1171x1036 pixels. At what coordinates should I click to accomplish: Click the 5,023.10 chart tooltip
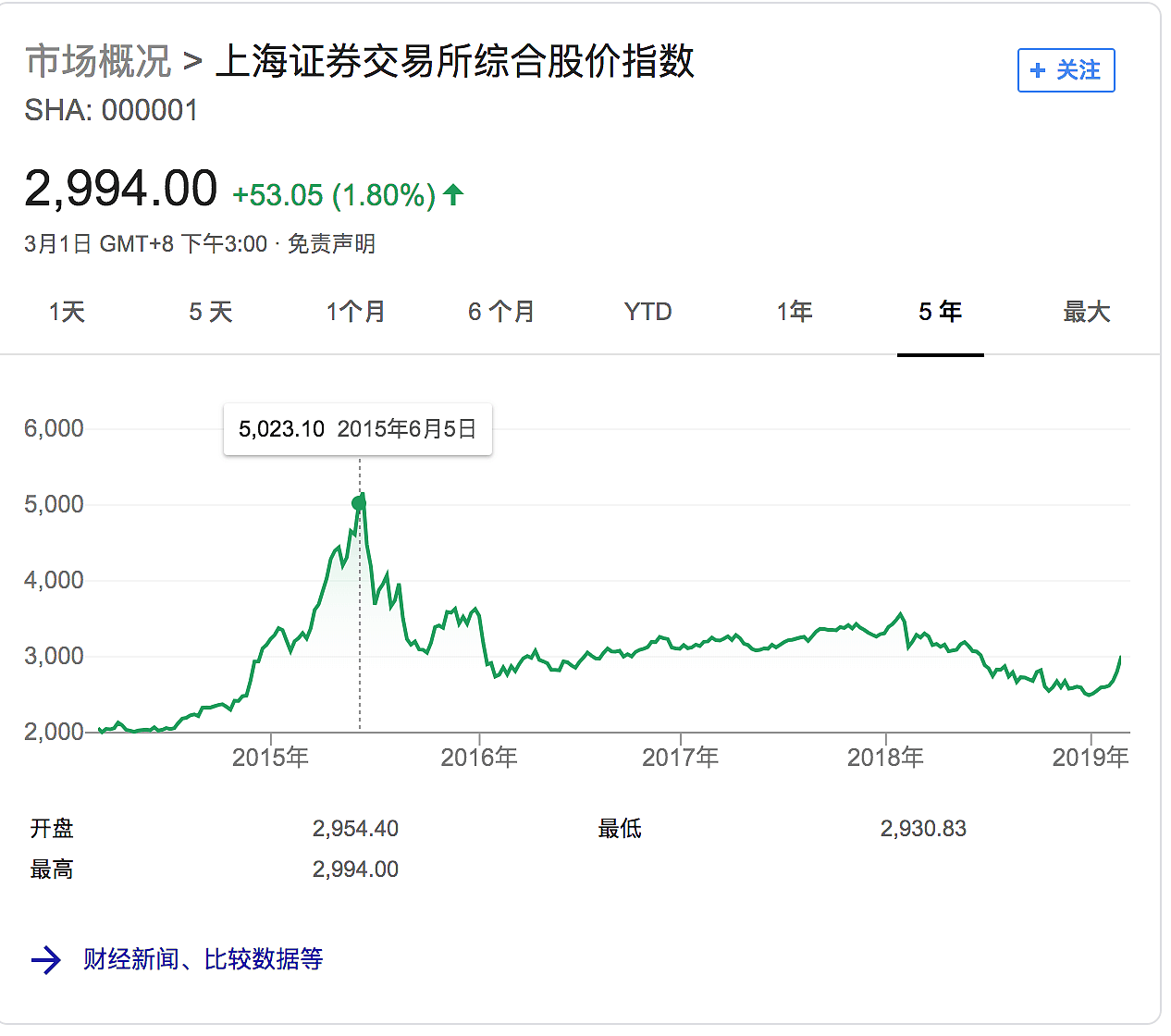click(357, 429)
